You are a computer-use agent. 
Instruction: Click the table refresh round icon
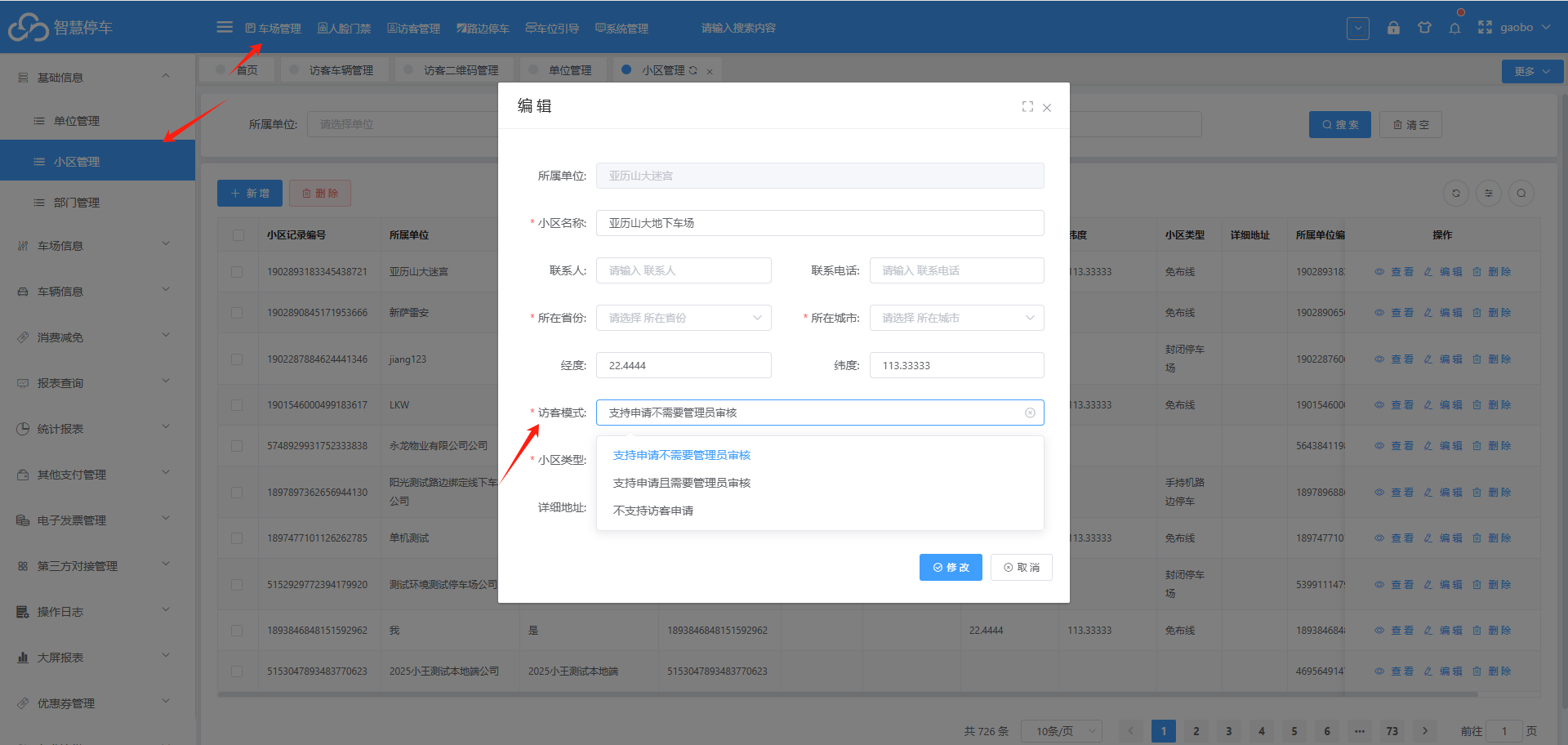pyautogui.click(x=1456, y=194)
